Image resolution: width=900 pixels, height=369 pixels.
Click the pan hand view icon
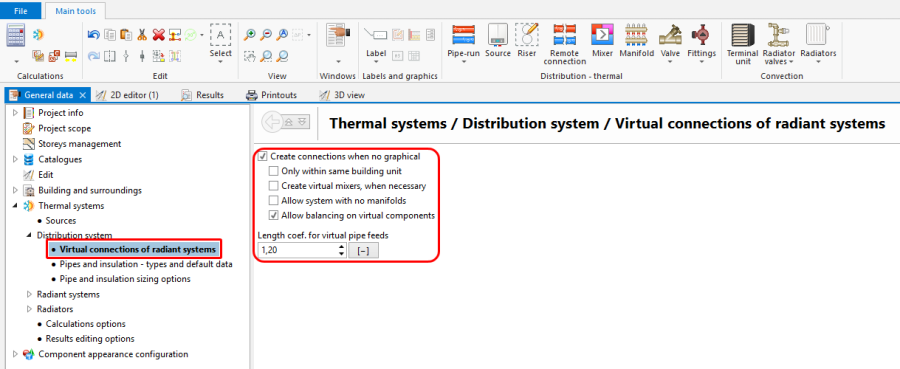[250, 56]
